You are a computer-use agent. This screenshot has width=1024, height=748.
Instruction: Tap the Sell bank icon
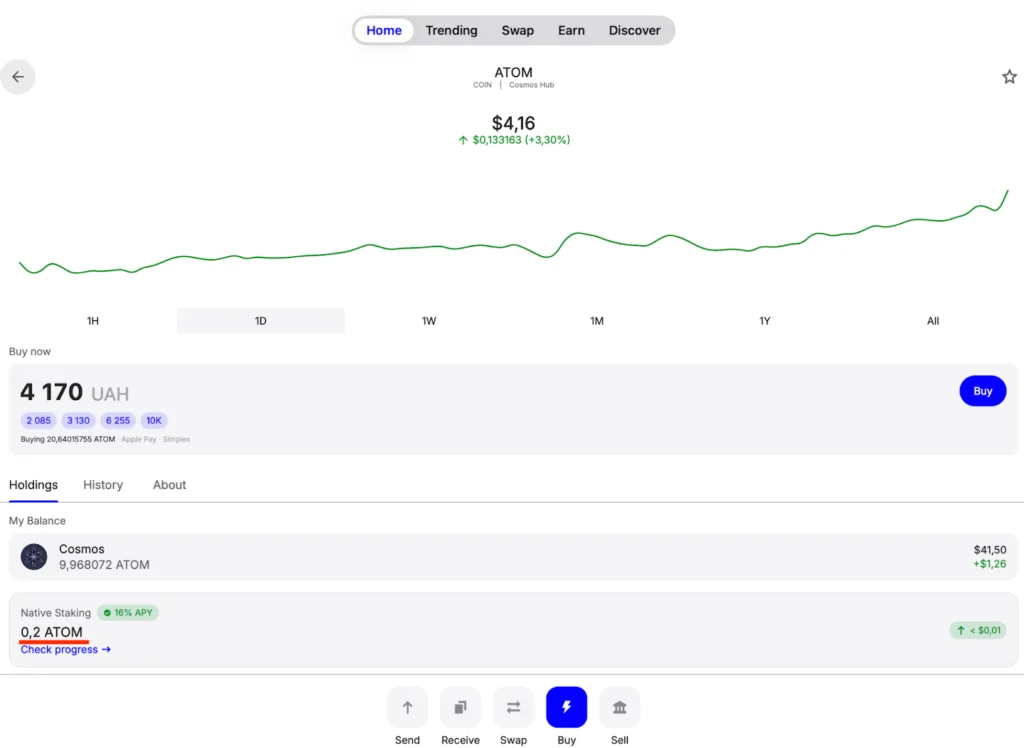[x=619, y=708]
